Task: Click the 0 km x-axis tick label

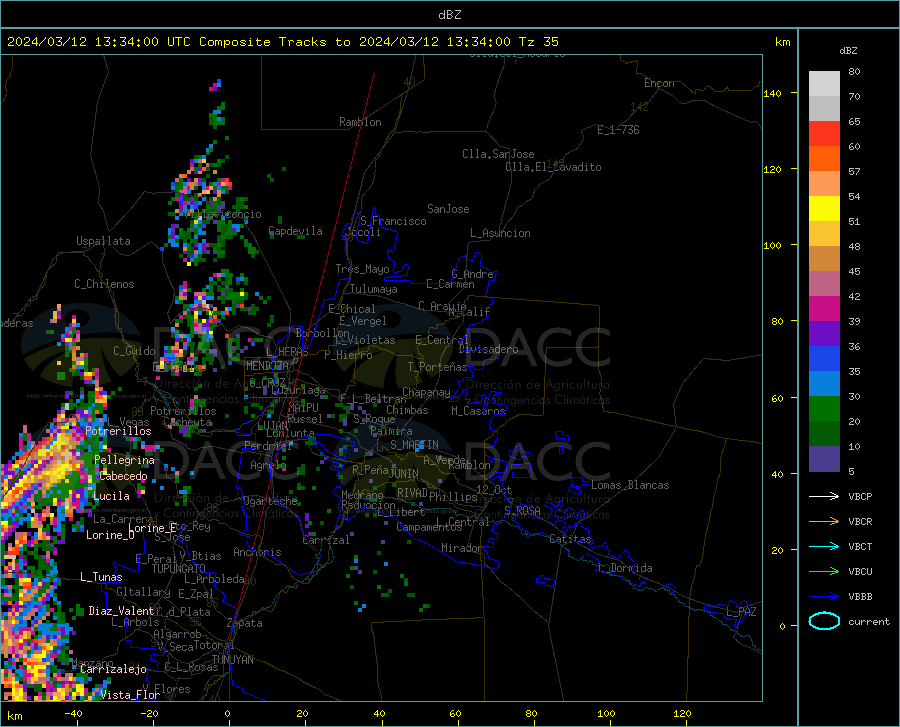Action: [228, 714]
